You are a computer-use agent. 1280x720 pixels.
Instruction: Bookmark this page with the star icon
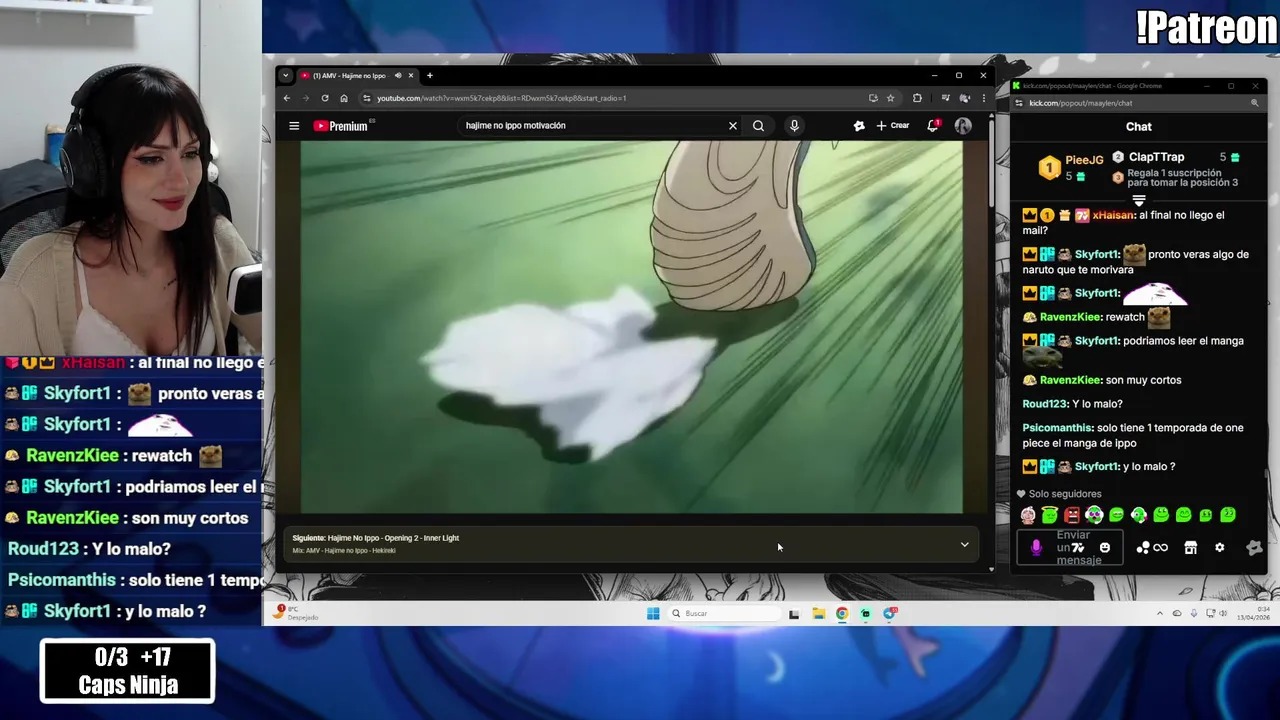890,98
